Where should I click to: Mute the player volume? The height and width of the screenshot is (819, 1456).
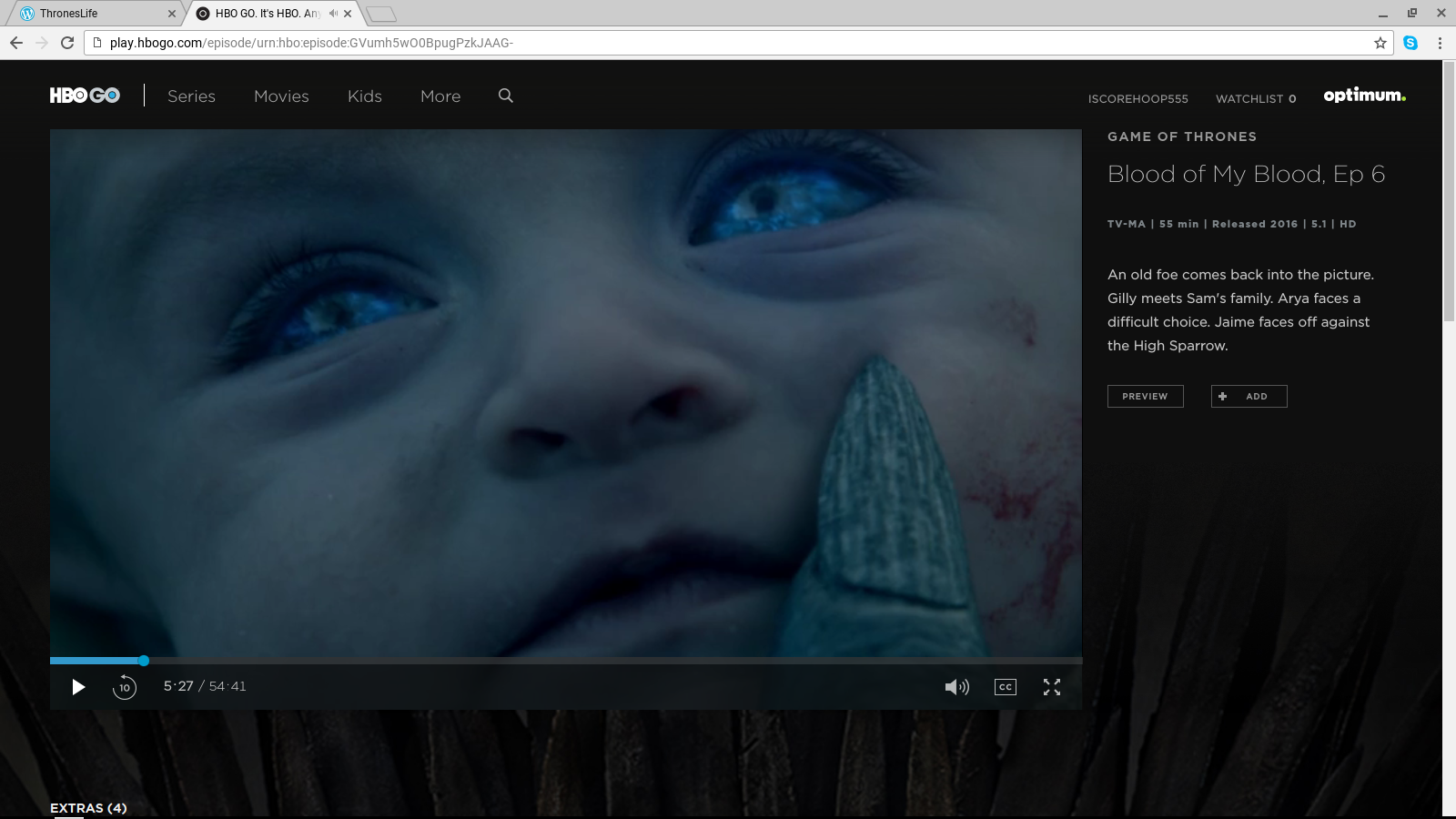[x=956, y=687]
